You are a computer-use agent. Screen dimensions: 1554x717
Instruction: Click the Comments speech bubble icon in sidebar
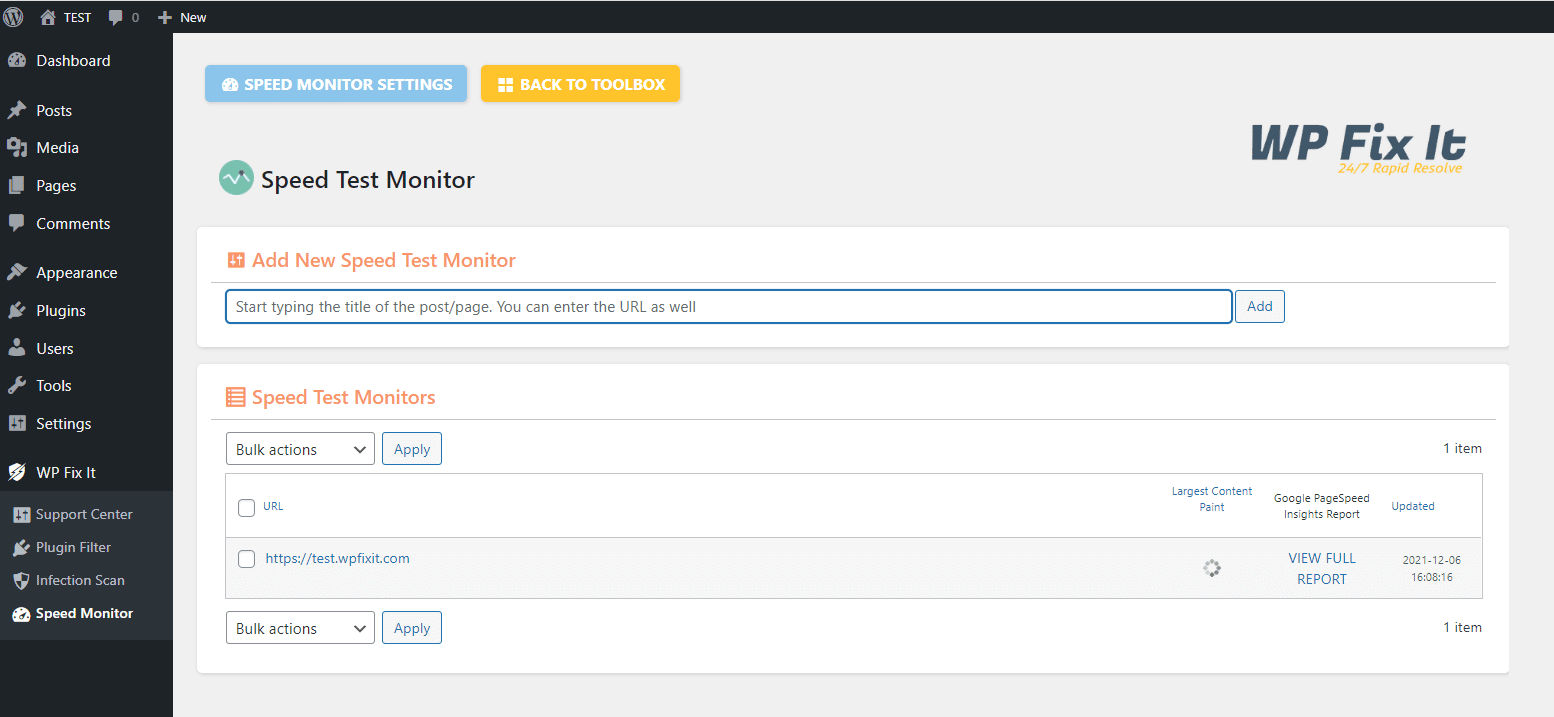[16, 223]
